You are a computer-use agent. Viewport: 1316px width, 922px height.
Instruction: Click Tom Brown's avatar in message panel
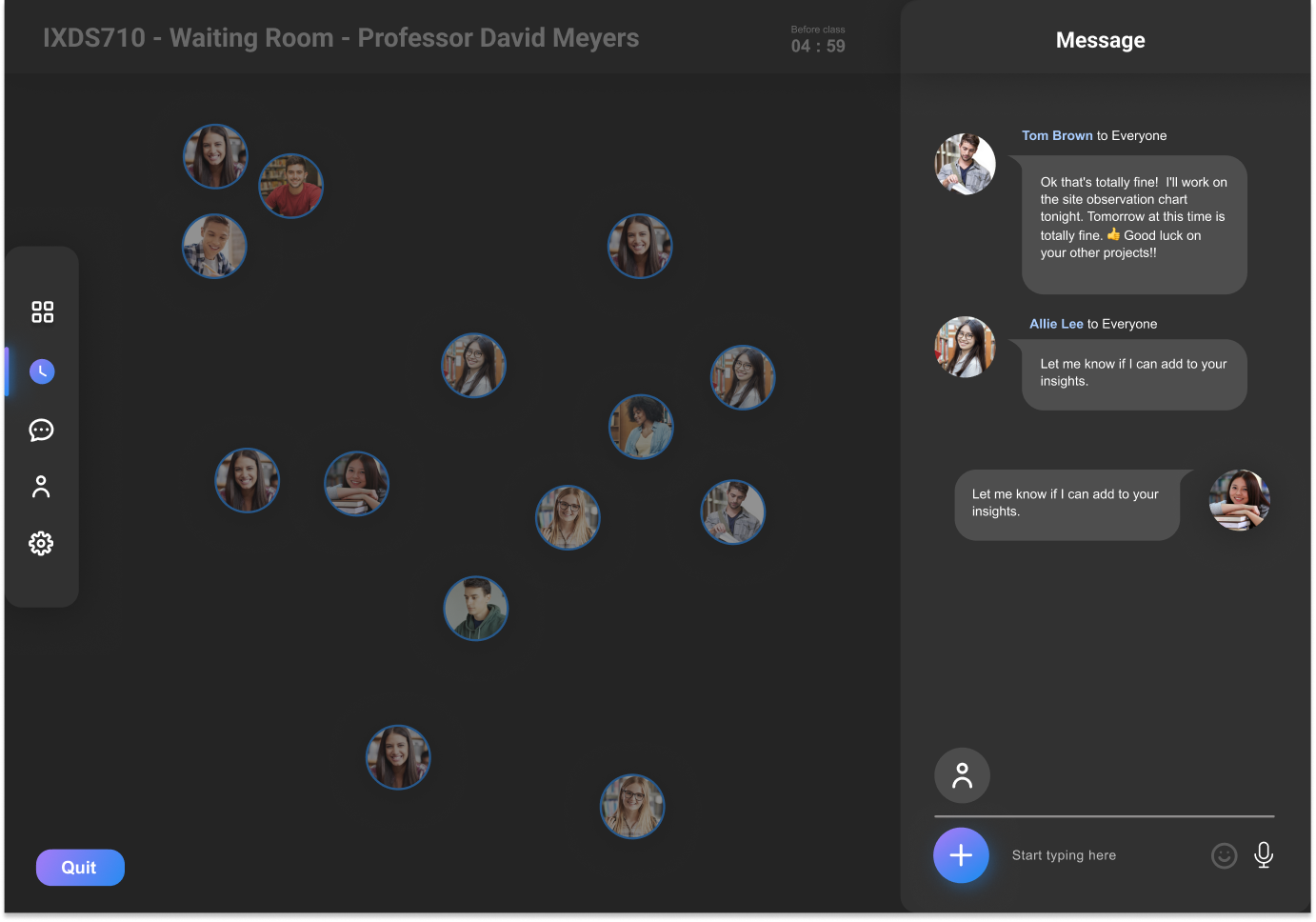pos(965,164)
